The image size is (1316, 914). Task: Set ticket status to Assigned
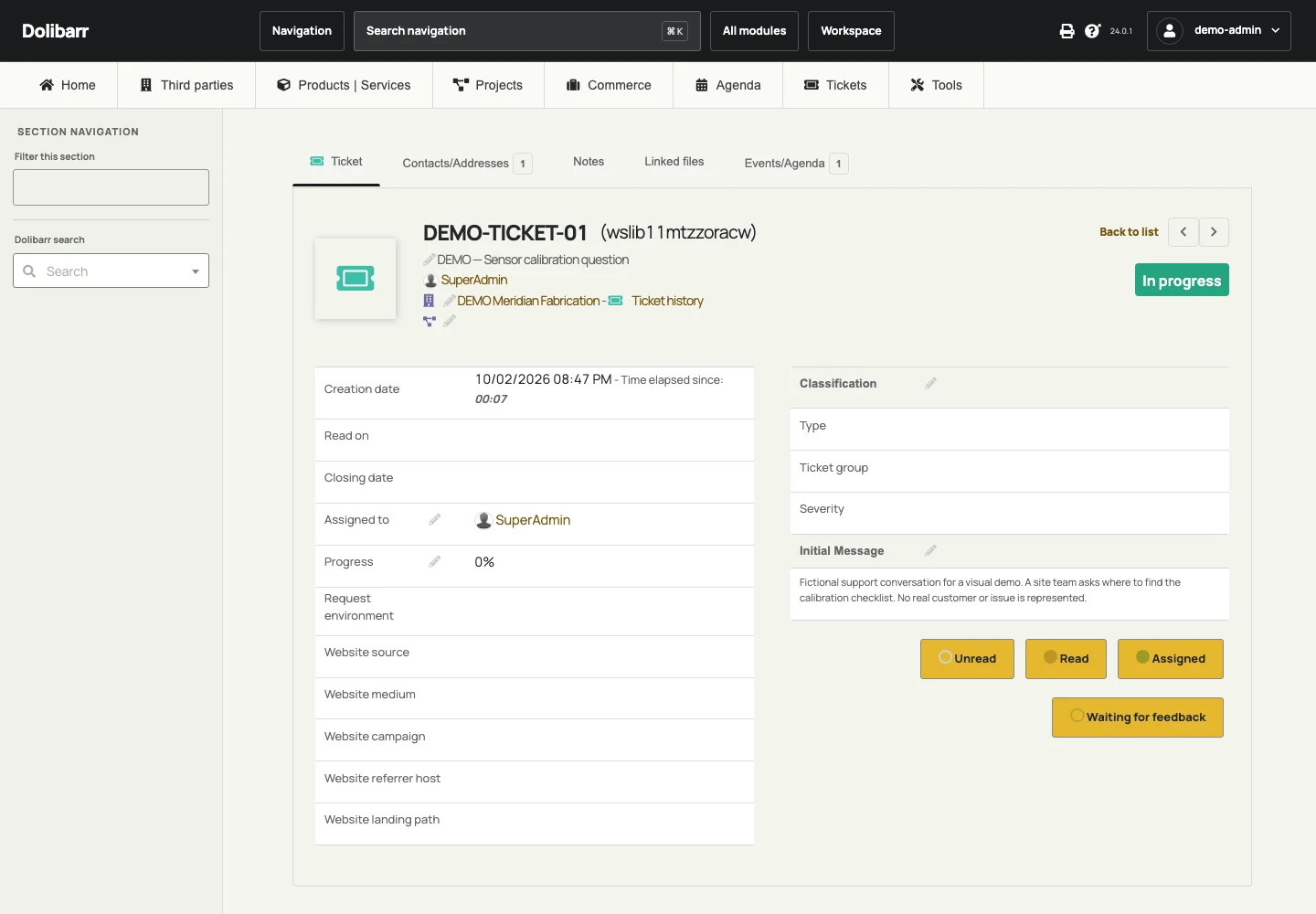tap(1171, 659)
